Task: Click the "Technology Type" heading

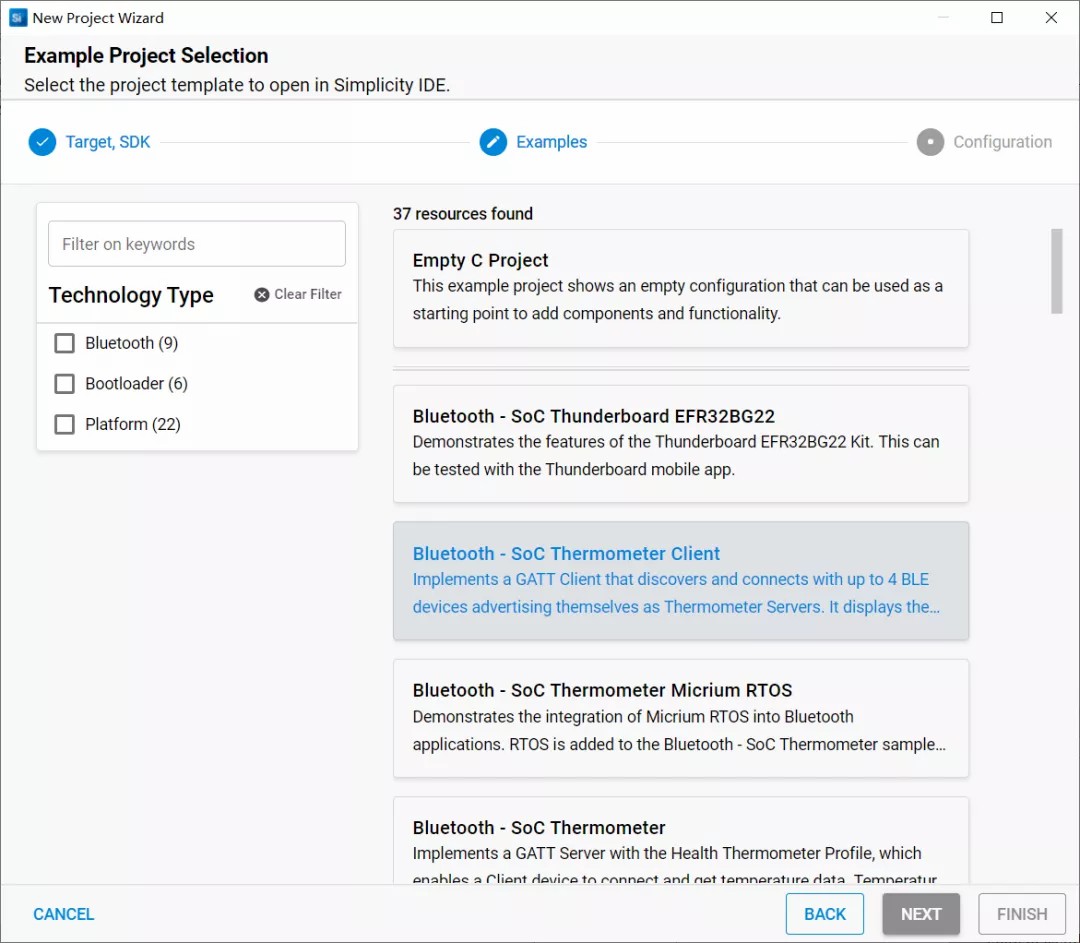Action: click(x=131, y=295)
